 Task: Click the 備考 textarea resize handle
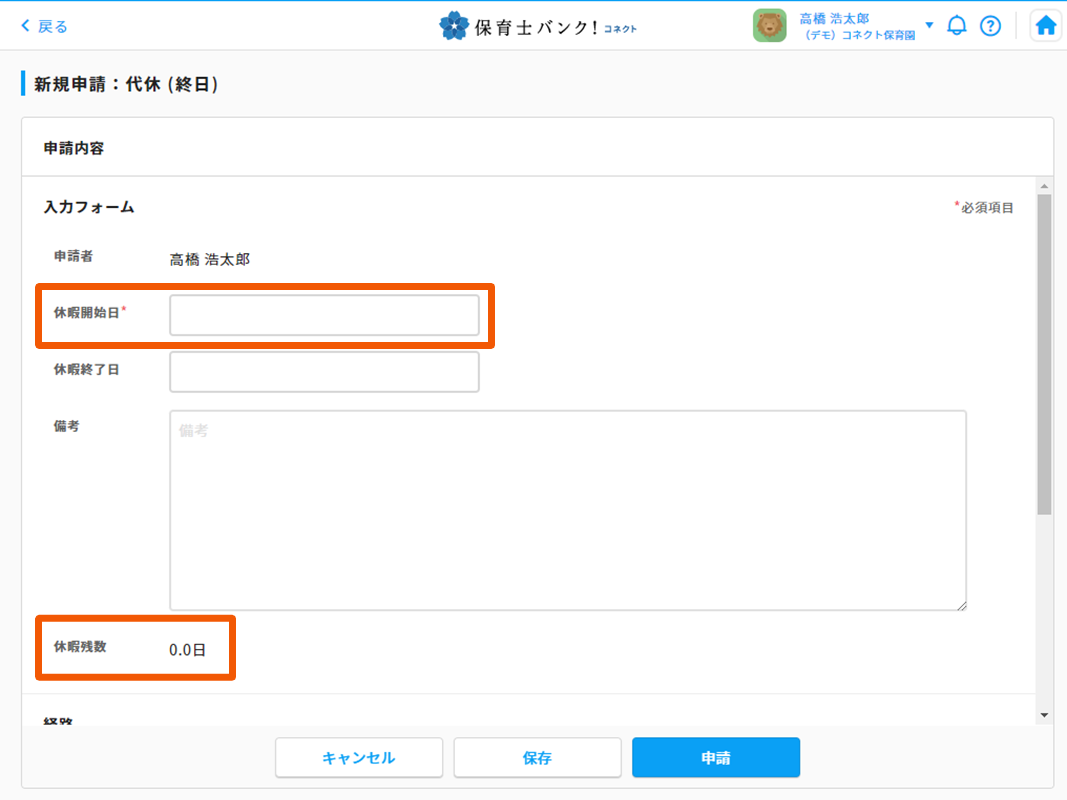pos(961,605)
